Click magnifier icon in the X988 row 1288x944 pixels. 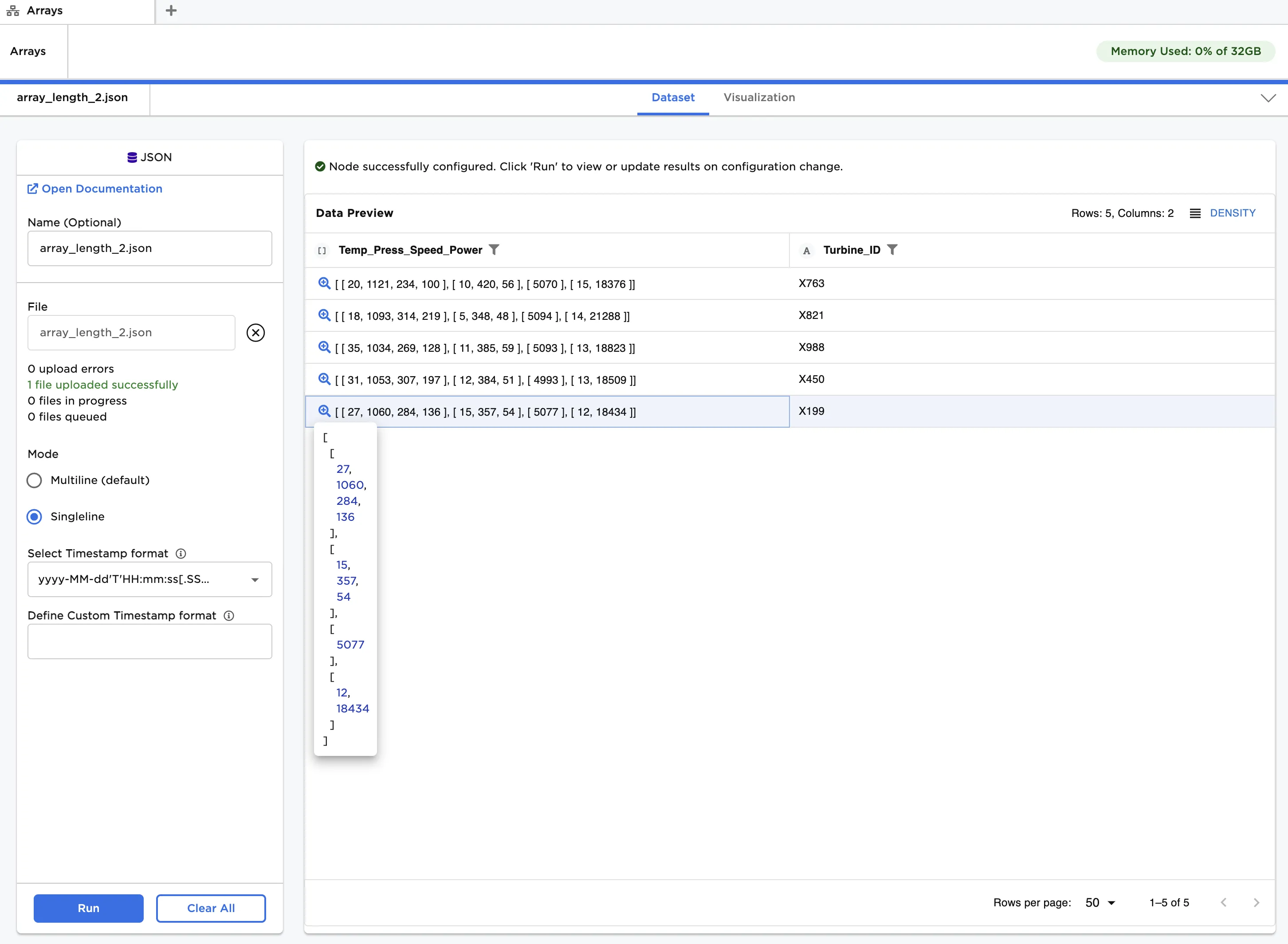tap(324, 347)
